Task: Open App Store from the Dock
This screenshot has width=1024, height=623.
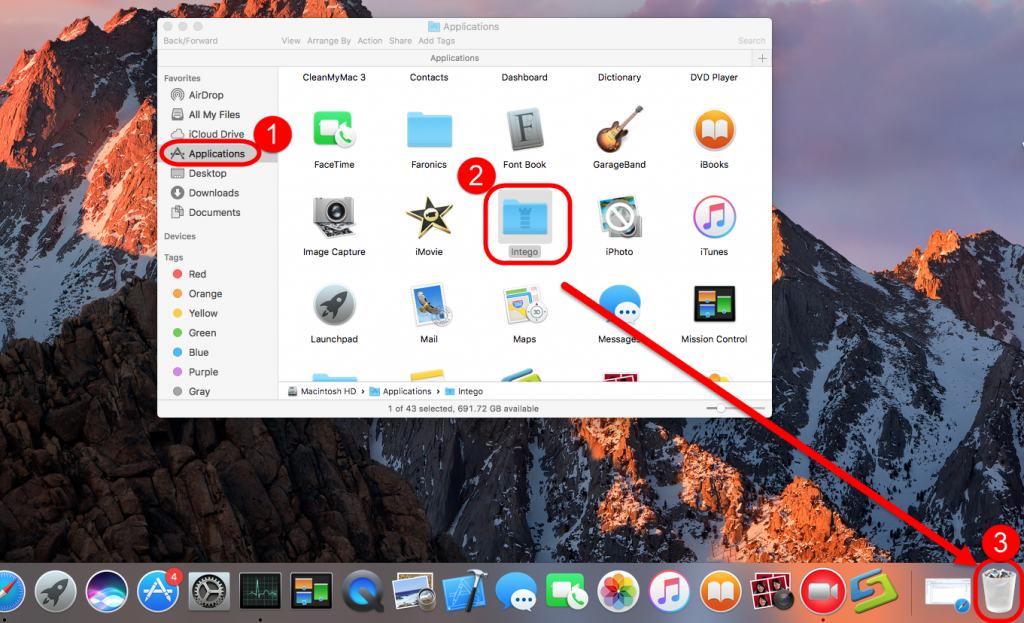Action: click(x=158, y=591)
